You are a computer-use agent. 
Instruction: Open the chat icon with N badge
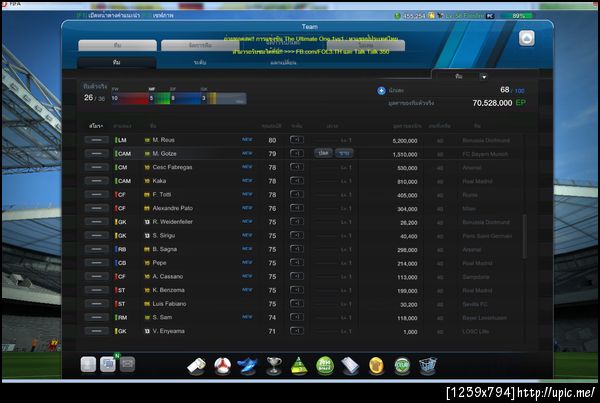coord(108,364)
